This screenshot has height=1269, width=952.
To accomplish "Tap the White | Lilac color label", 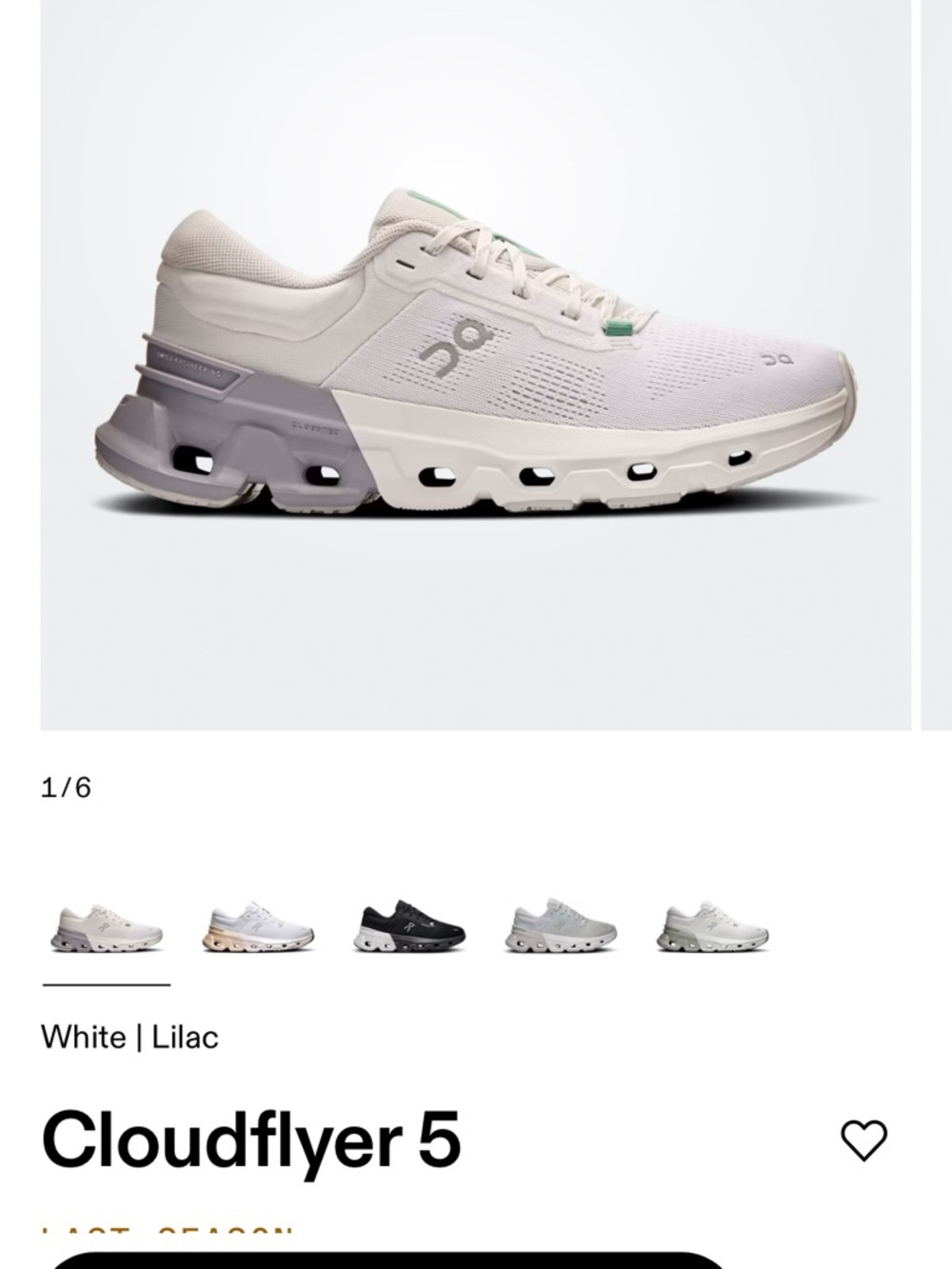I will coord(129,1037).
